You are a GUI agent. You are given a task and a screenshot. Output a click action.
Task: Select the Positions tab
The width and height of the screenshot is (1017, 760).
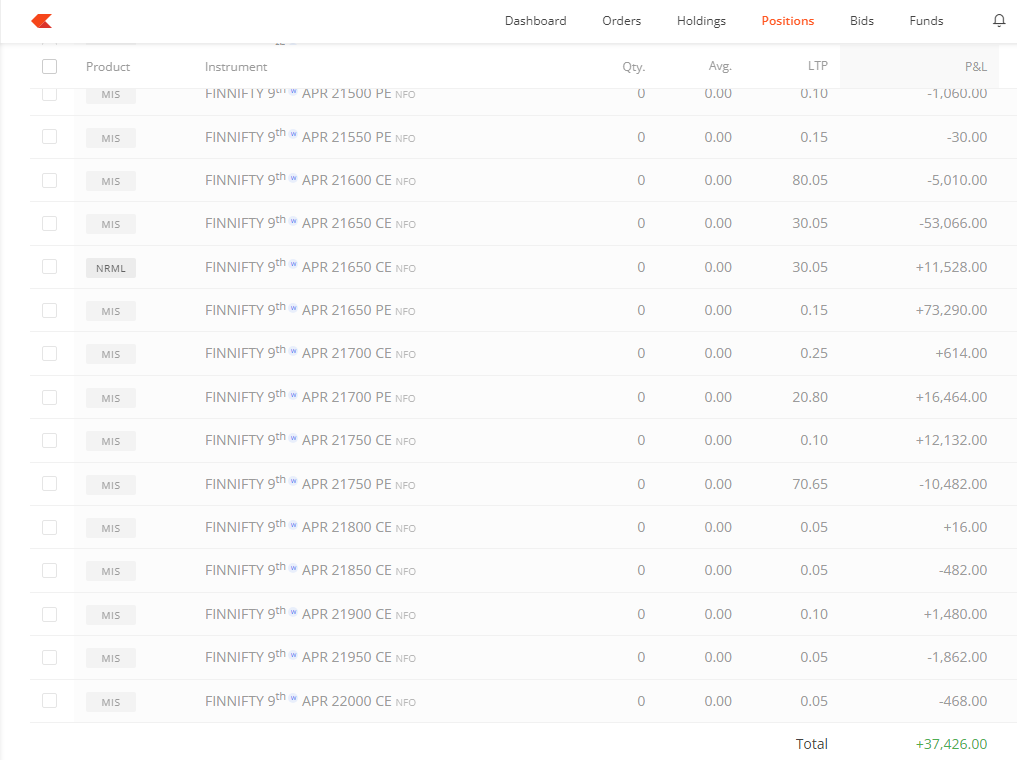pos(787,21)
